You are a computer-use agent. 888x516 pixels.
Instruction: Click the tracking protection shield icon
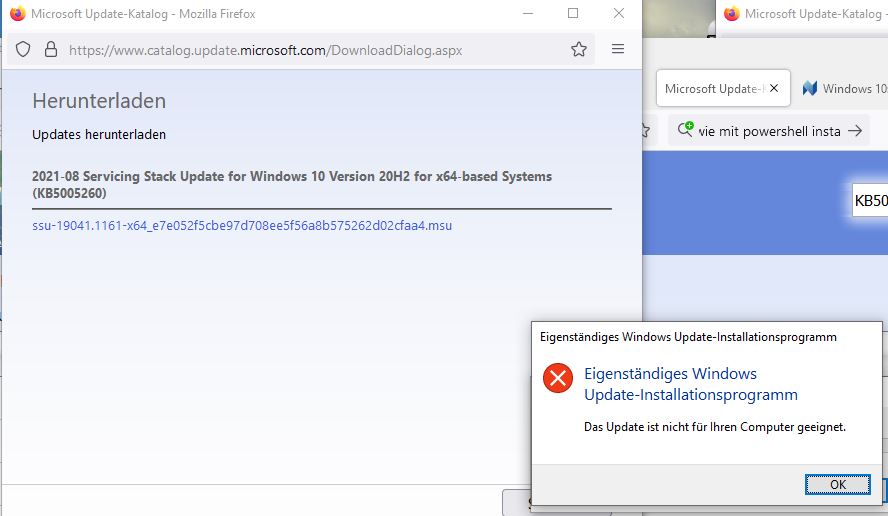click(23, 50)
